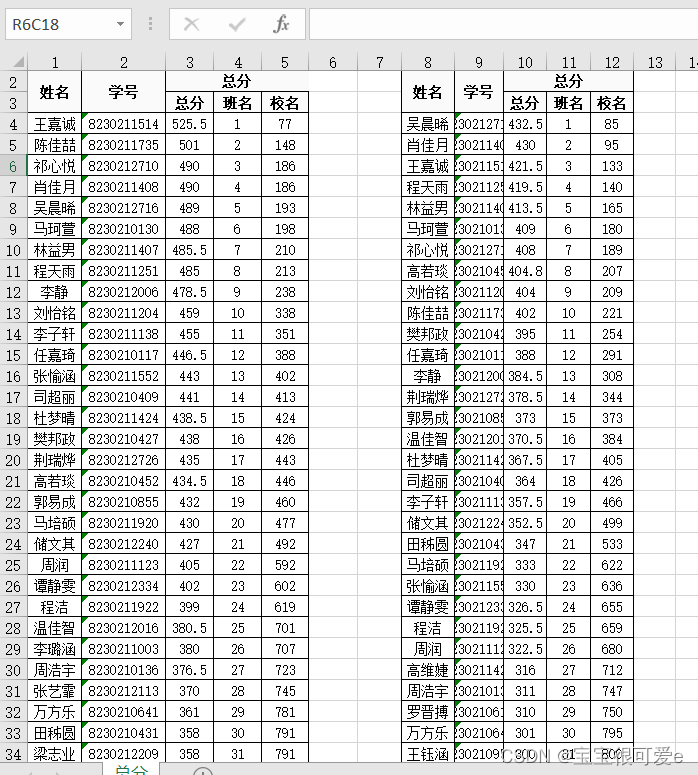698x775 pixels.
Task: Open the Name Box dropdown arrow
Action: click(120, 24)
